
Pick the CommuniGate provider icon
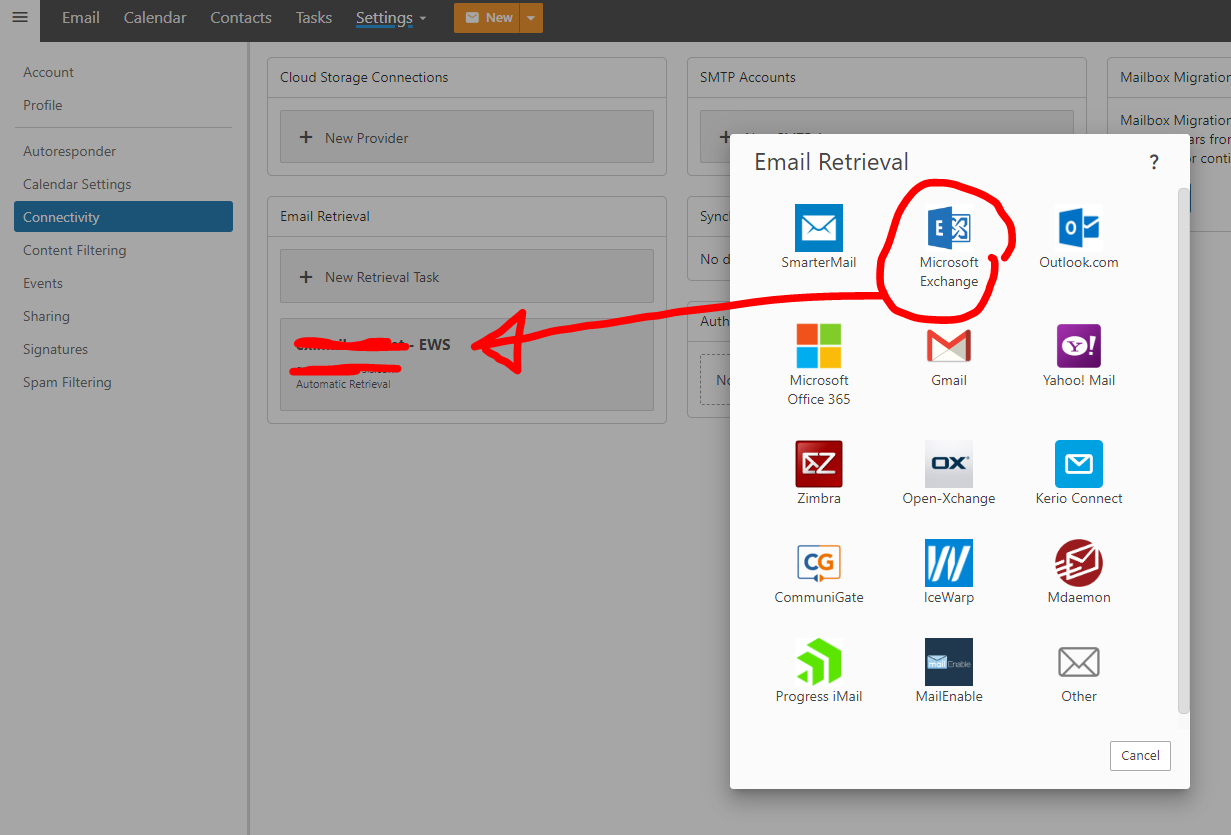coord(819,563)
